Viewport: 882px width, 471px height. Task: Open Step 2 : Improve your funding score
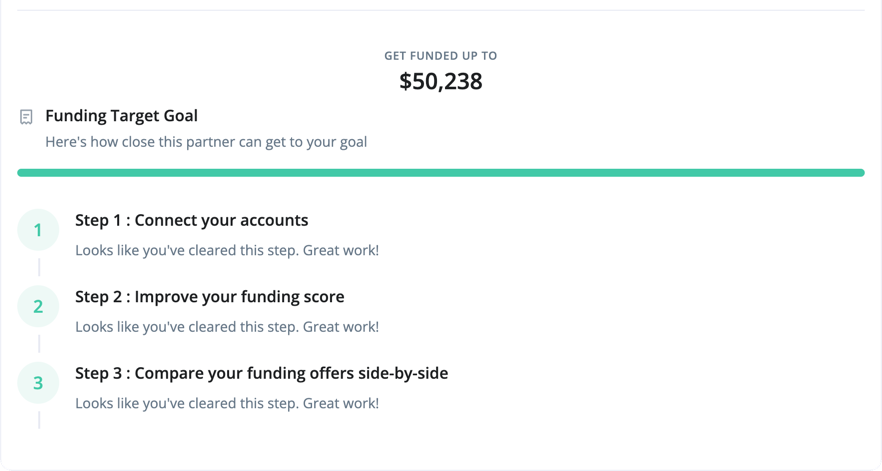[x=210, y=297]
